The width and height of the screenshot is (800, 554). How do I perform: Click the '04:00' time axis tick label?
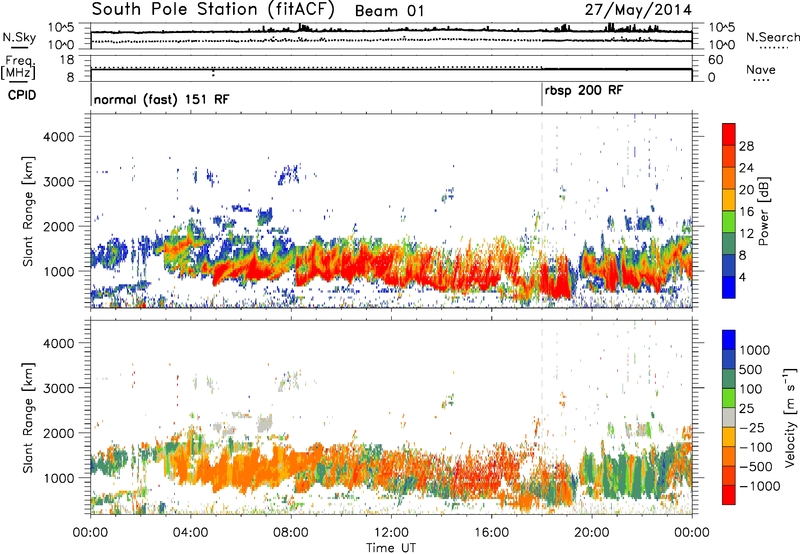191,532
